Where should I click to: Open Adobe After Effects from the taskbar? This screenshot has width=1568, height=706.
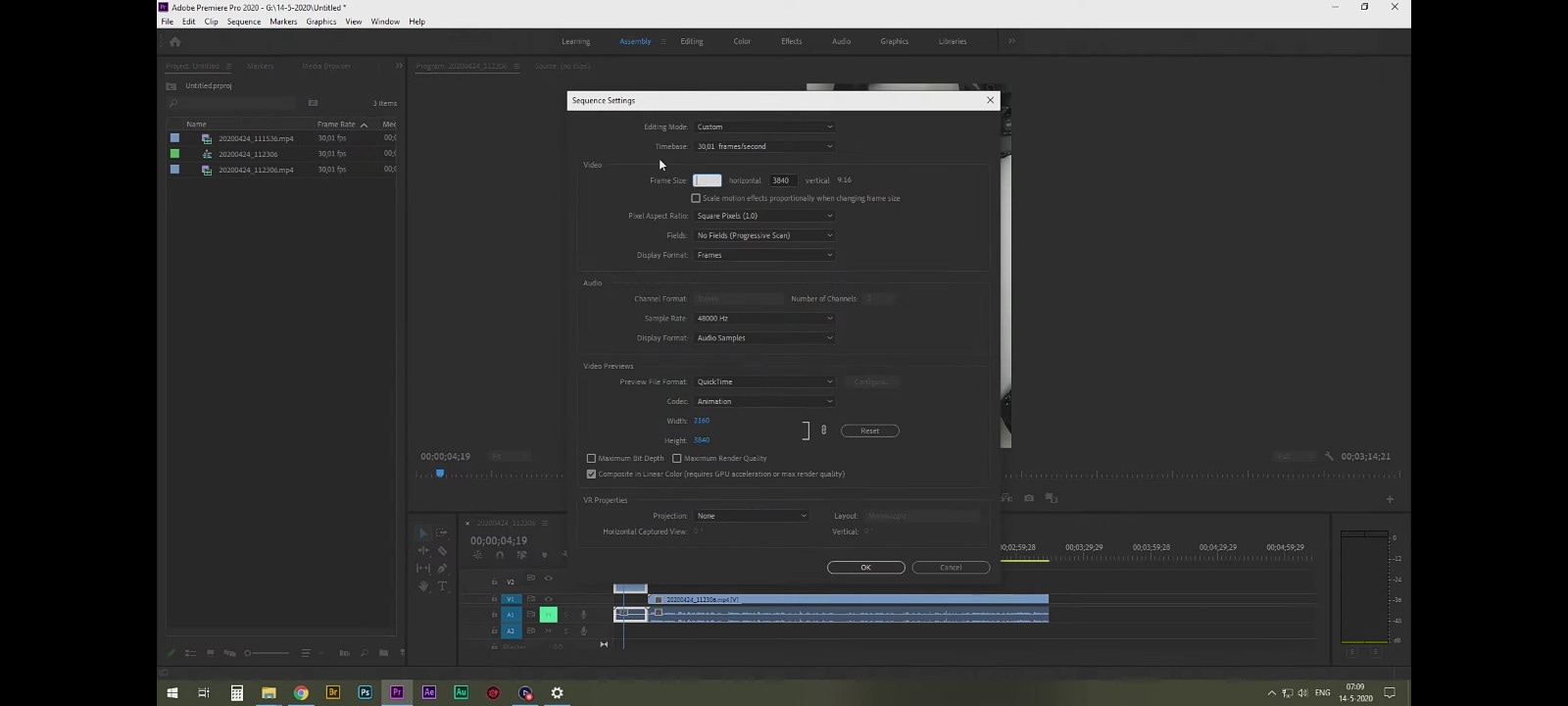click(428, 692)
